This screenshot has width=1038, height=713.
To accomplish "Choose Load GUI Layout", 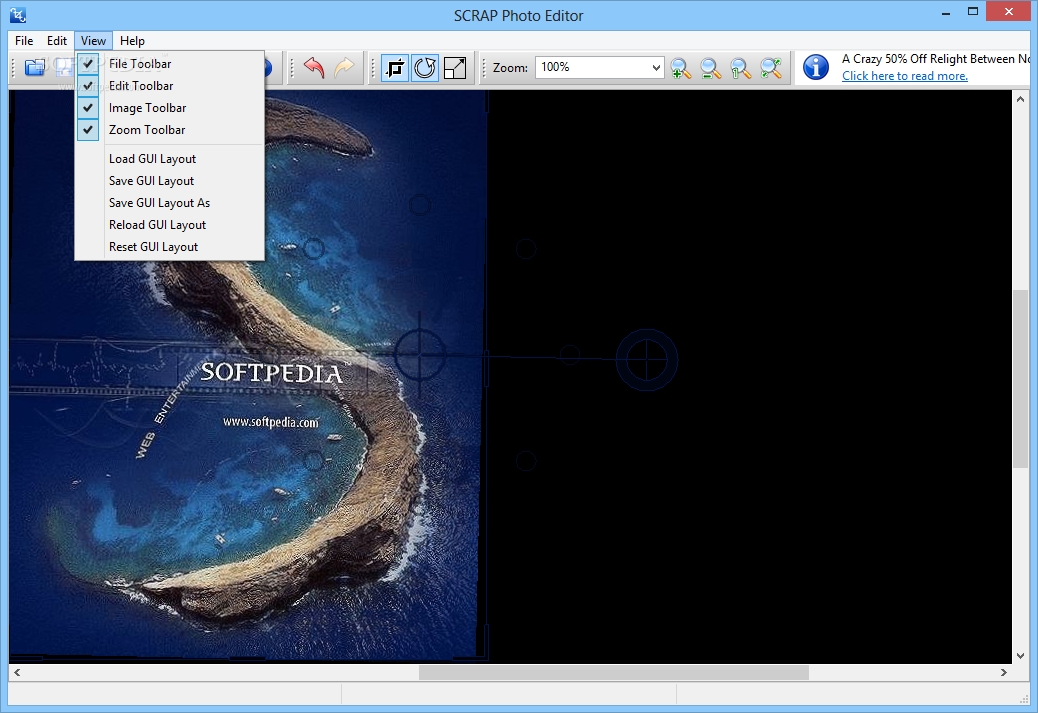I will pos(169,159).
